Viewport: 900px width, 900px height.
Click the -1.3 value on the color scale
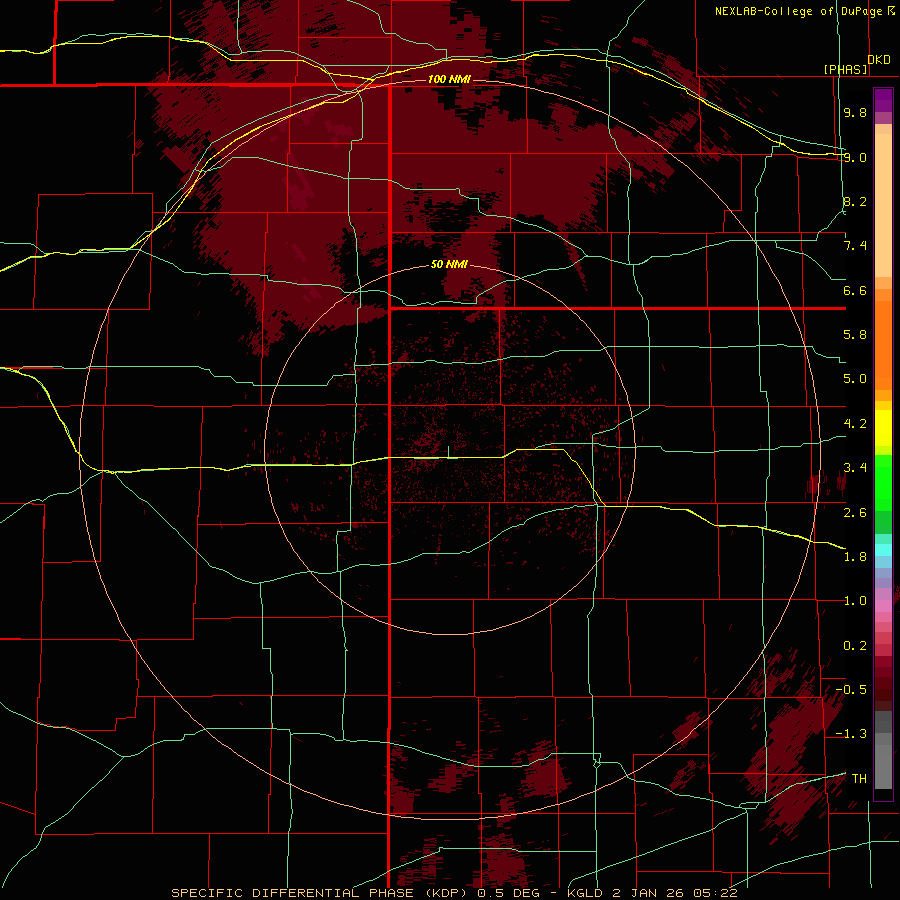(x=851, y=734)
